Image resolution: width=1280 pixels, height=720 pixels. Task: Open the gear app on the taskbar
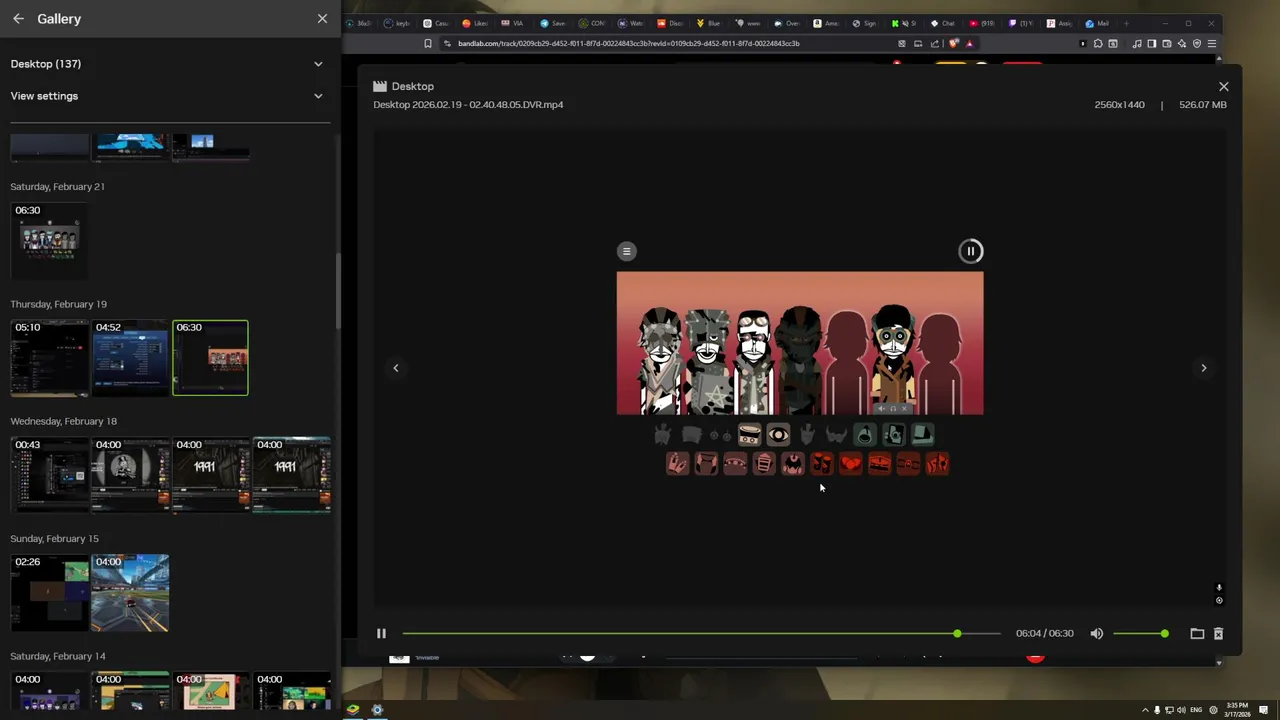point(377,710)
